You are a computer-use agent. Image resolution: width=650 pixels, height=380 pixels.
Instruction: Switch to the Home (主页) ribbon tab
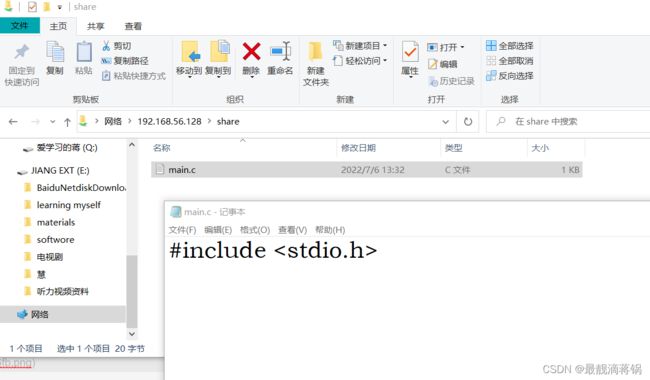(58, 26)
